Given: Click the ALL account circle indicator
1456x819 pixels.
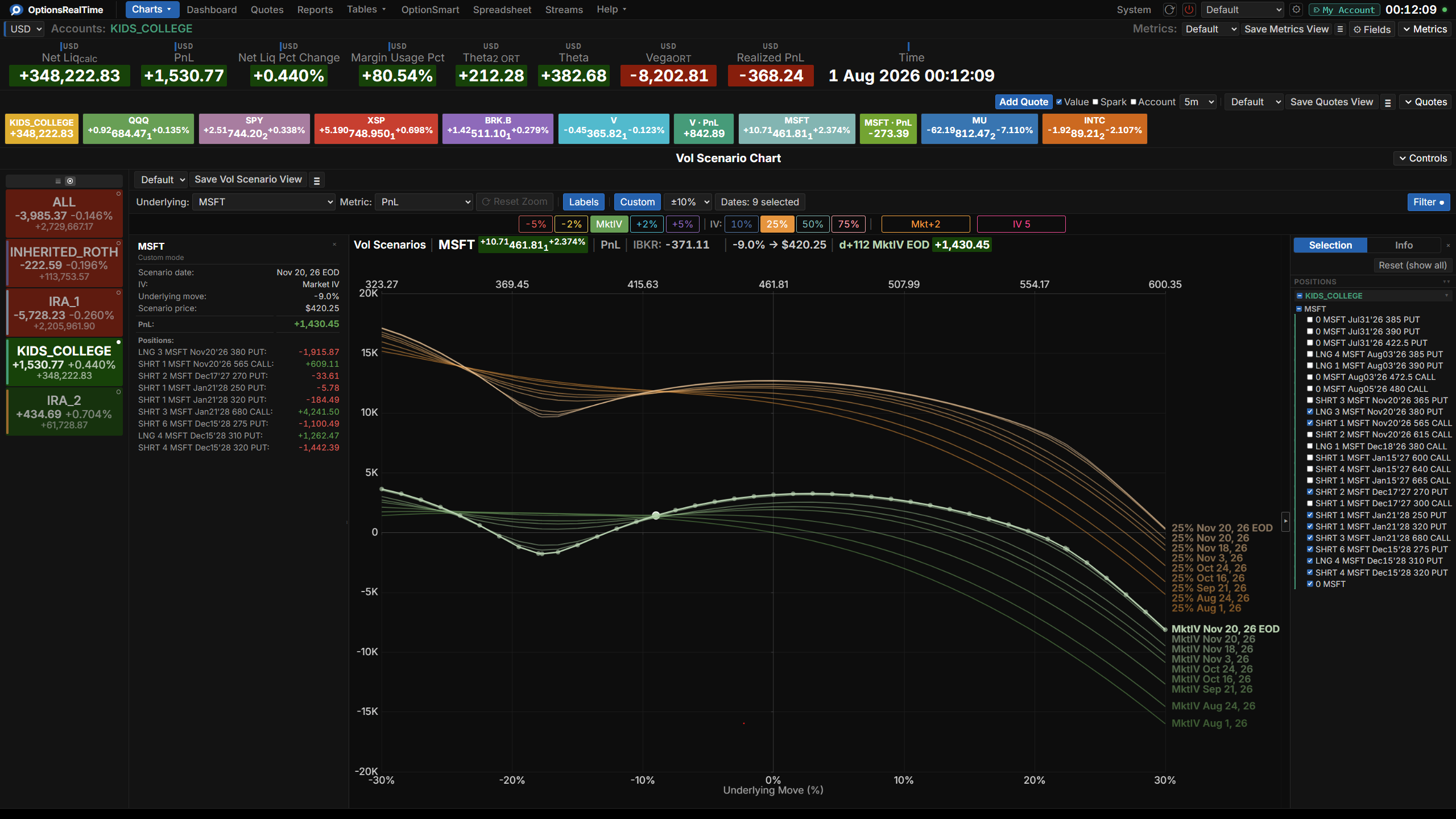Looking at the screenshot, I should point(118,194).
